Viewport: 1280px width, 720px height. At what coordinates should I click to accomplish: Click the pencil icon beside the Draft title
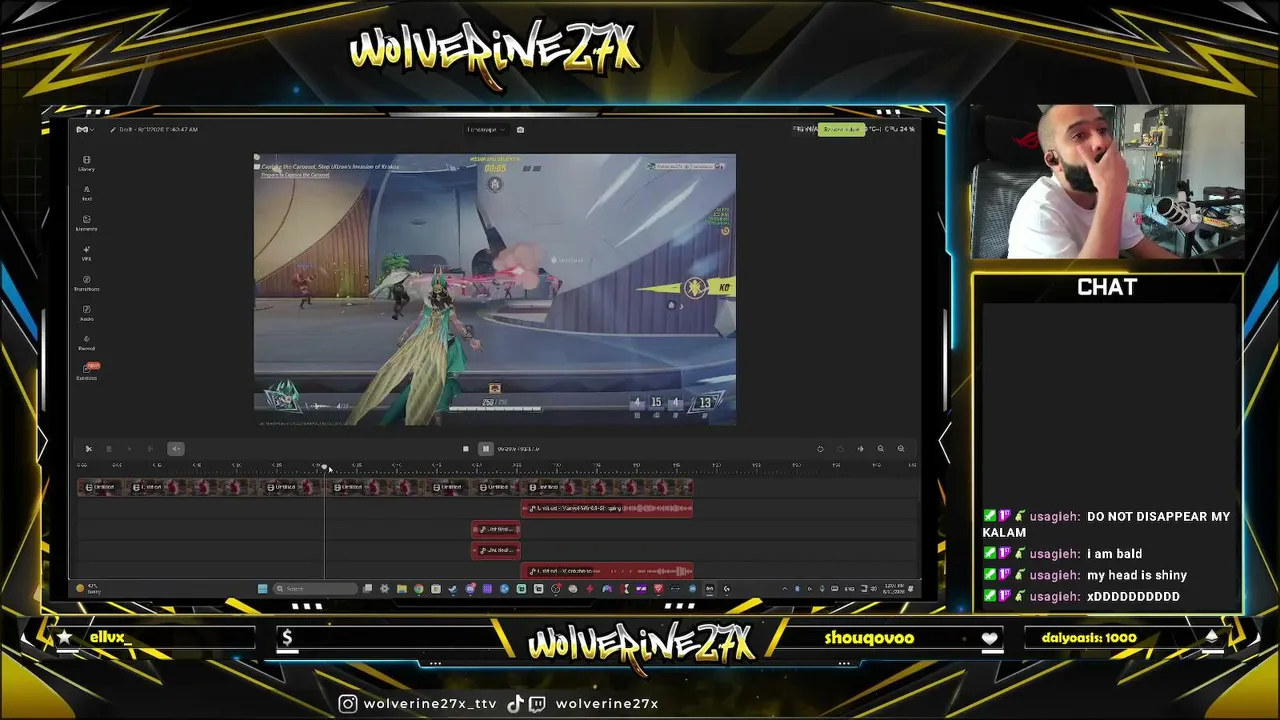[x=113, y=129]
